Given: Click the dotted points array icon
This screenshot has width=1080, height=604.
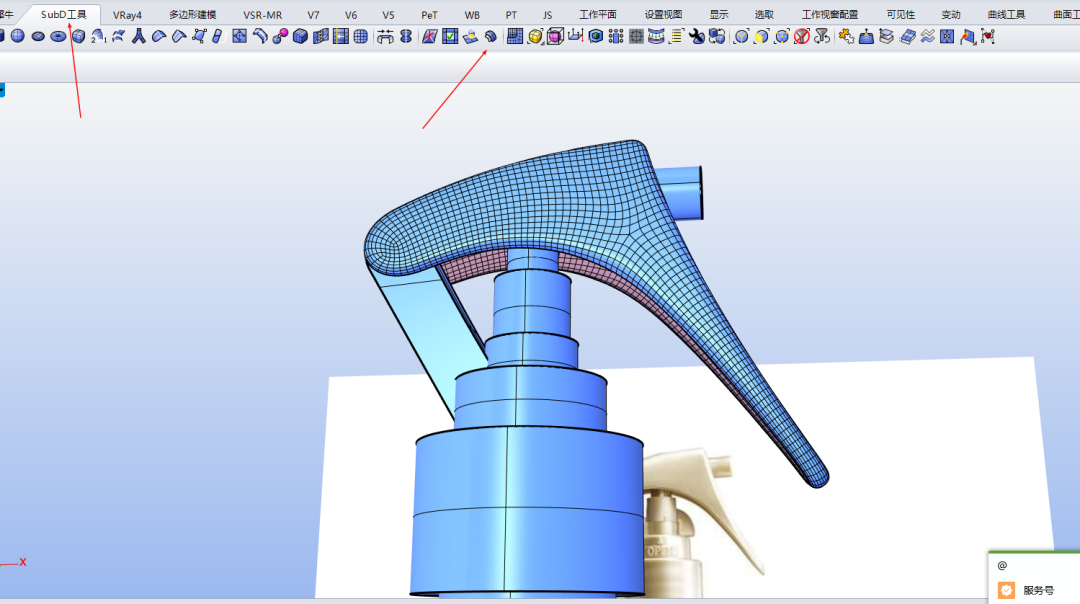Looking at the screenshot, I should click(616, 37).
